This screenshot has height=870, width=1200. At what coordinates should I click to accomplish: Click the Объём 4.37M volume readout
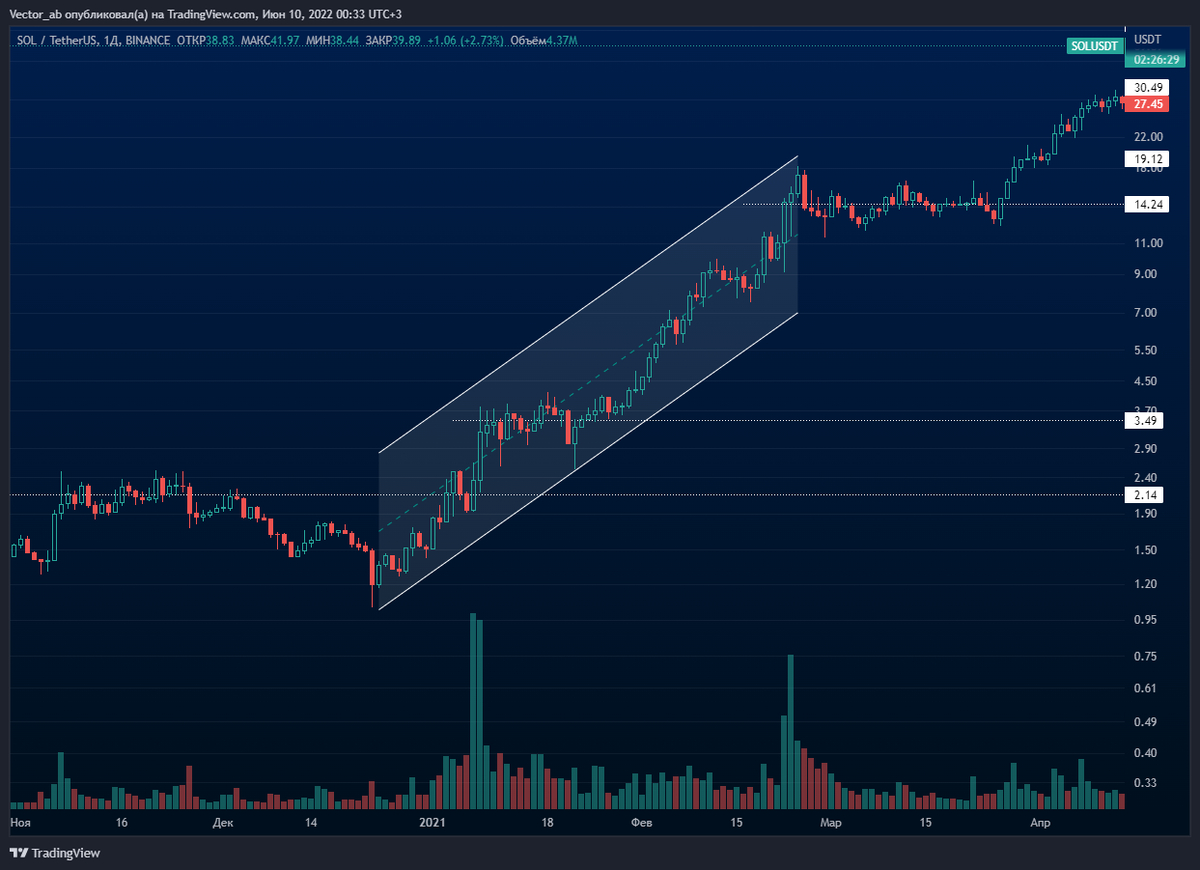click(x=544, y=41)
